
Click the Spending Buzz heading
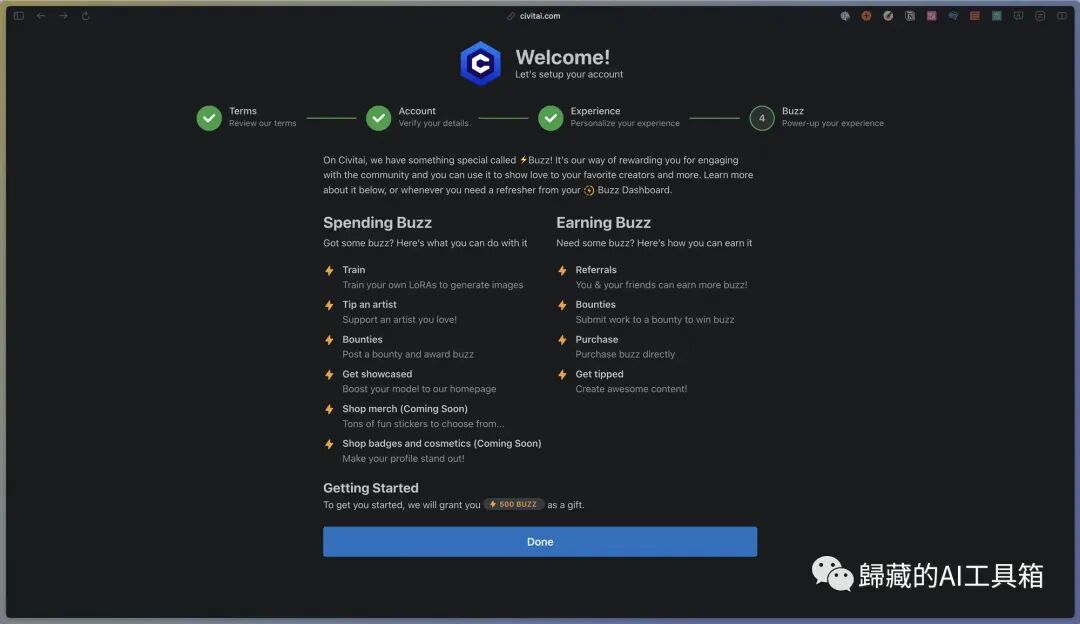(377, 222)
